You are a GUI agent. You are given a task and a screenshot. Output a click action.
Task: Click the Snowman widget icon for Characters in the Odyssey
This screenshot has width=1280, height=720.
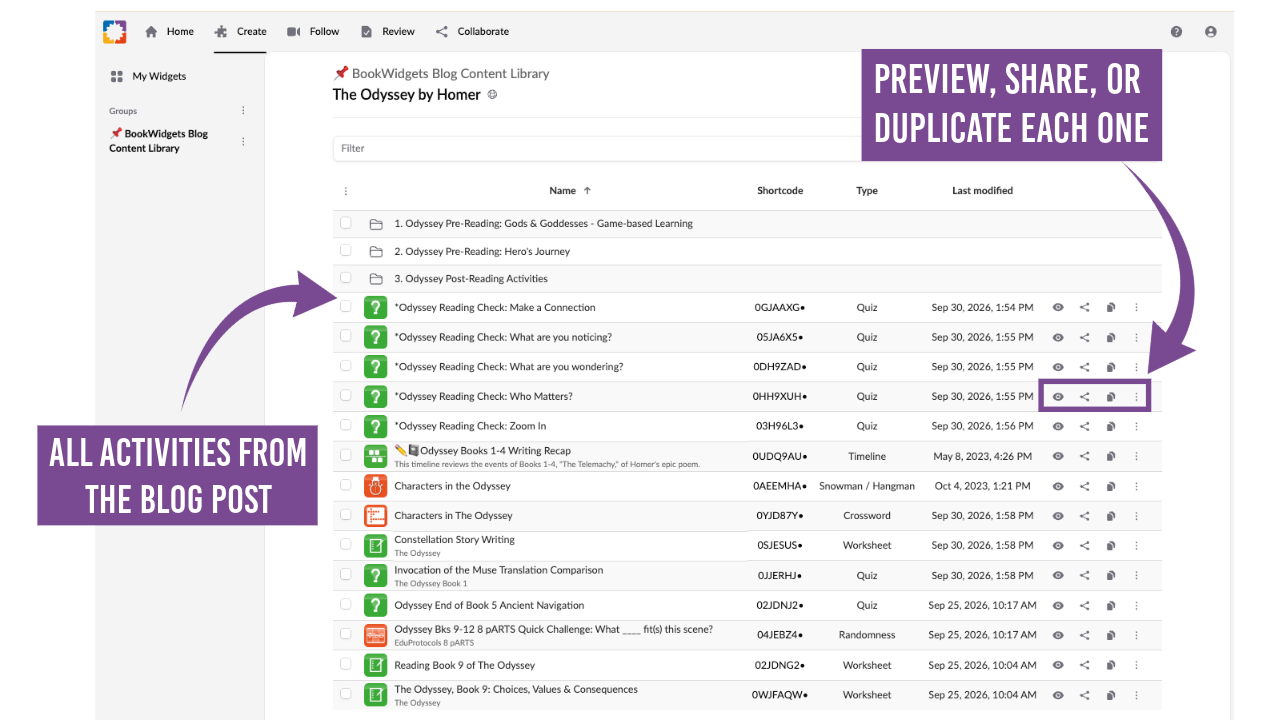click(x=375, y=486)
